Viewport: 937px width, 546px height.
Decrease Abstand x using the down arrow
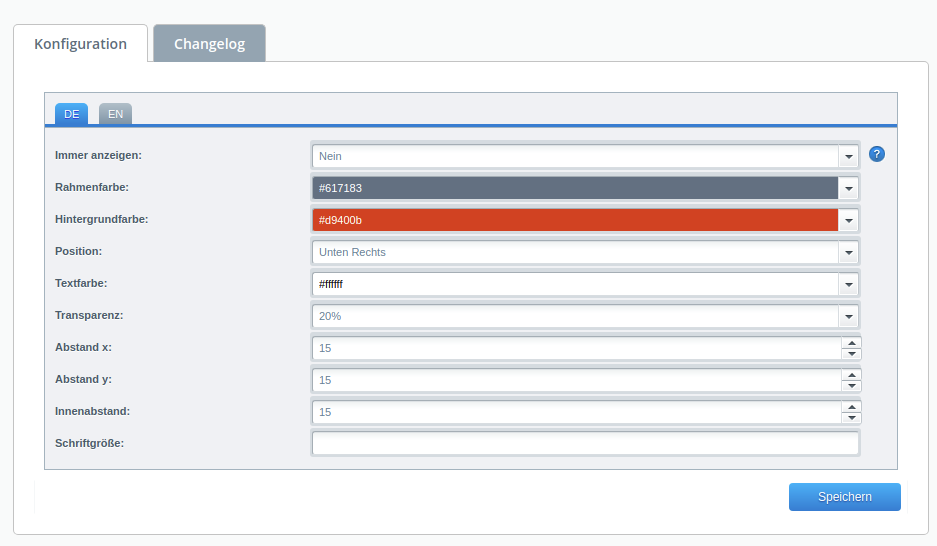coord(851,354)
